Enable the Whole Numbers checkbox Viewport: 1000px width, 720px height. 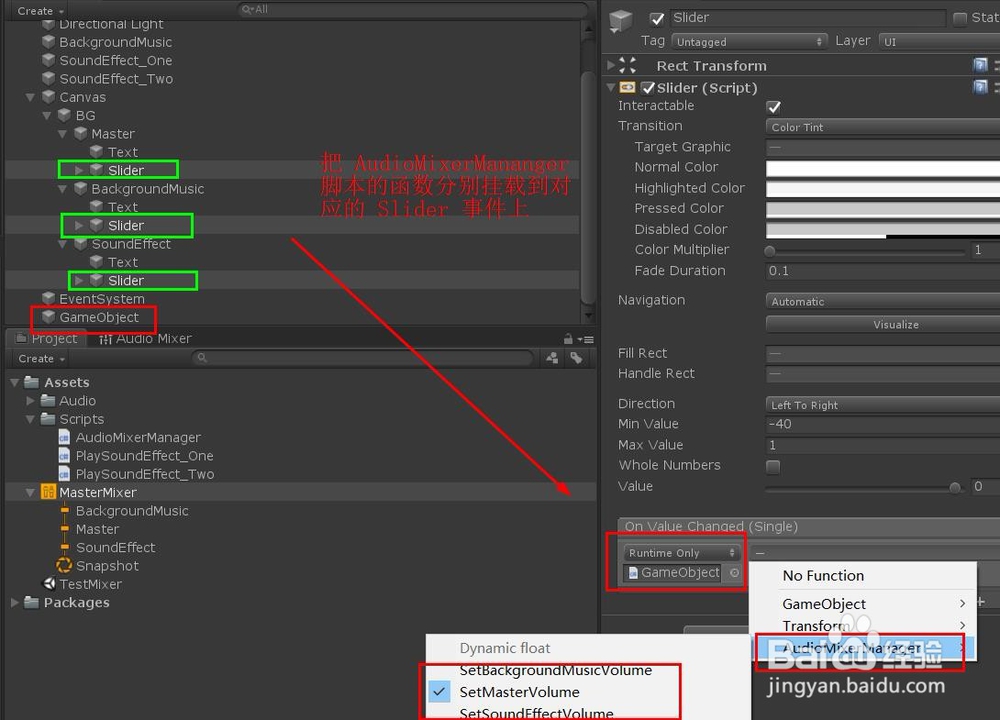pyautogui.click(x=773, y=466)
